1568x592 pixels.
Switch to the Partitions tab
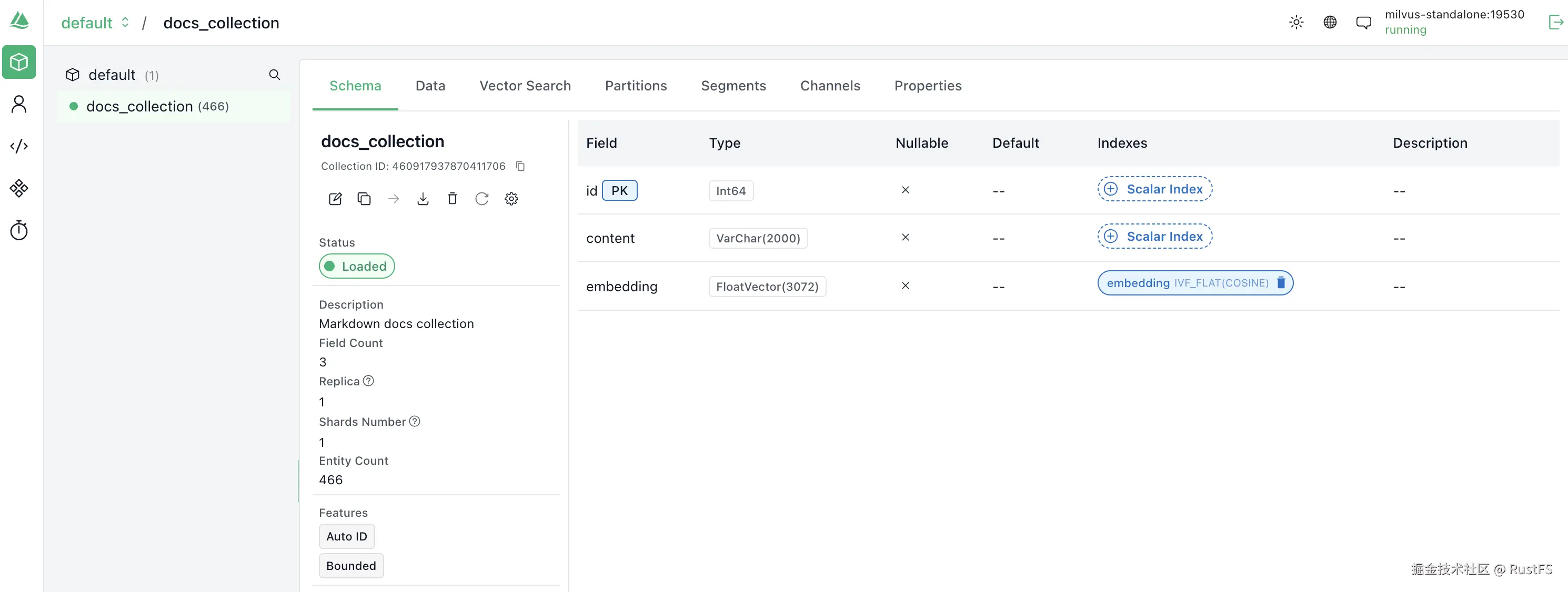point(636,86)
